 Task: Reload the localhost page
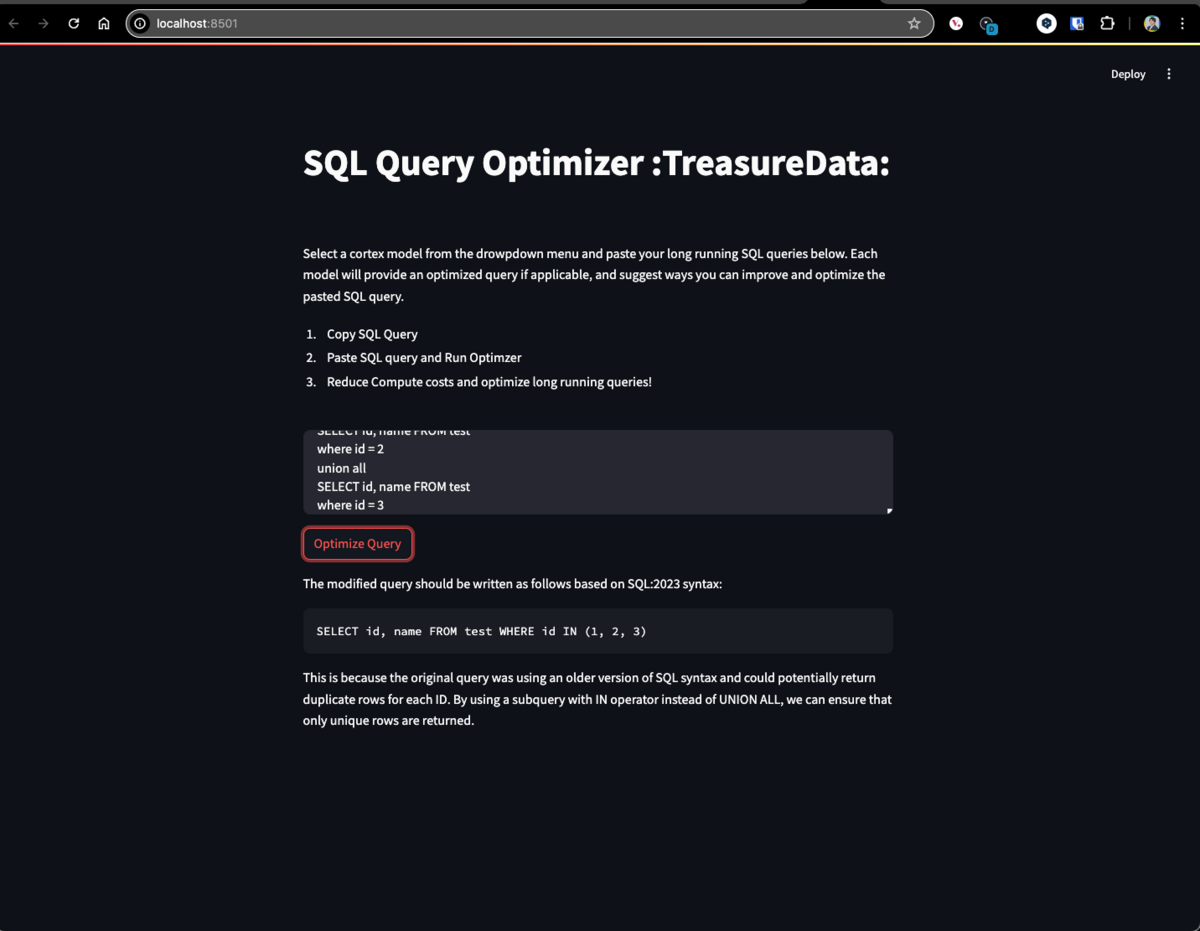point(73,23)
